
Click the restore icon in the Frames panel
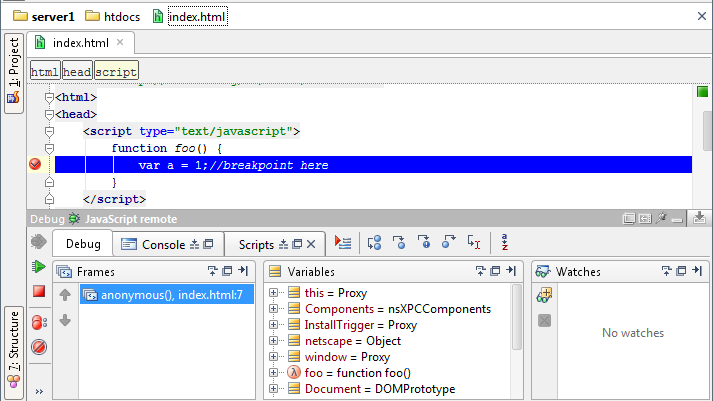[227, 271]
